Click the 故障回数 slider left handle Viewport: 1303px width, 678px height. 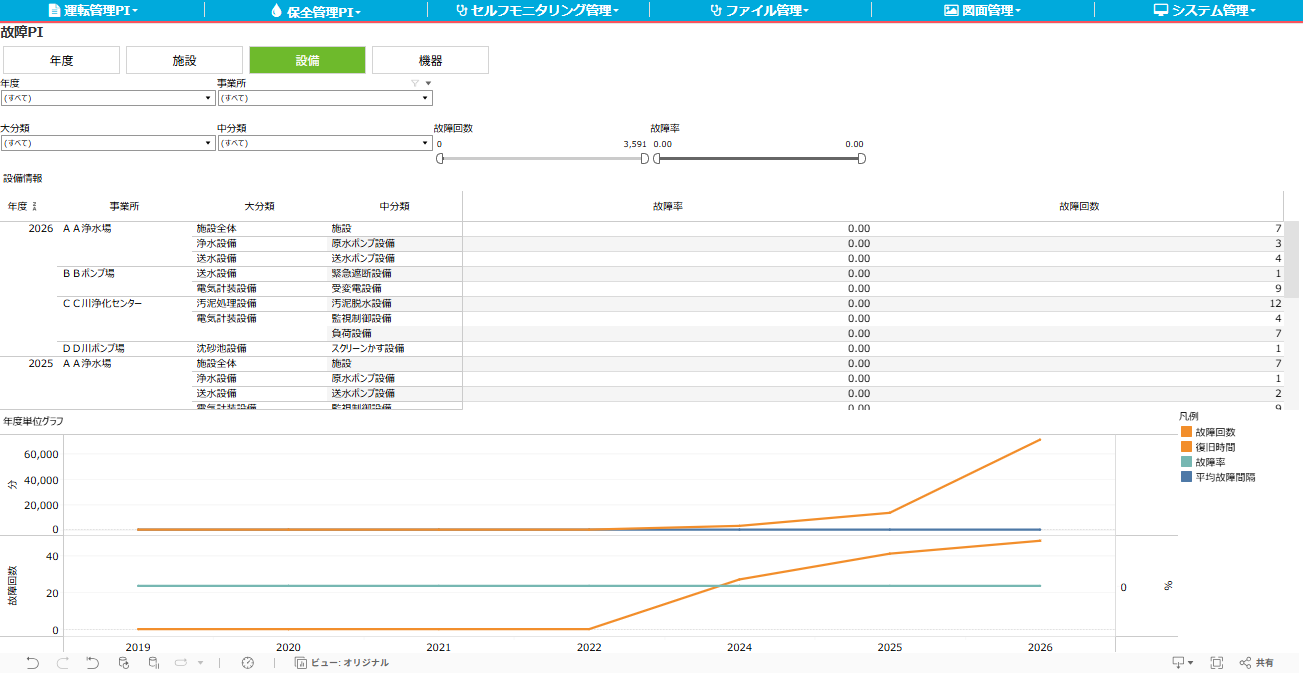pyautogui.click(x=440, y=158)
